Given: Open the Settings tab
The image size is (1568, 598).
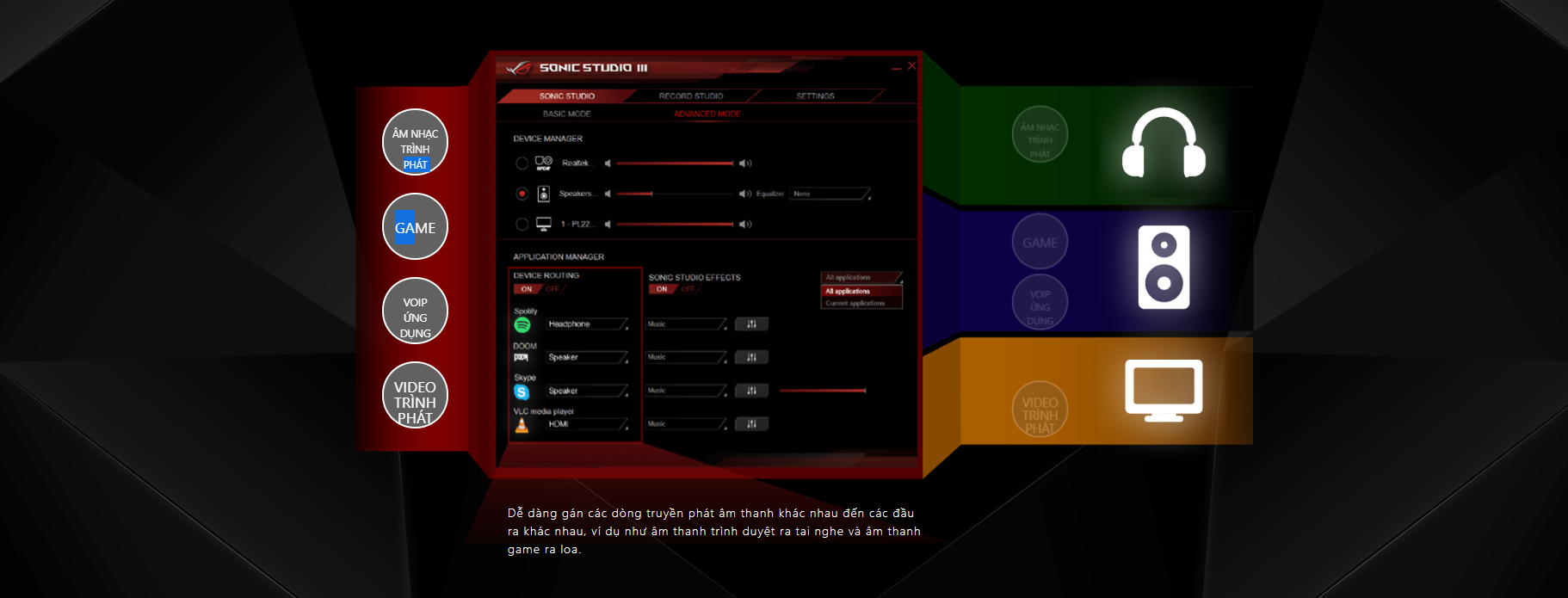Looking at the screenshot, I should tap(815, 96).
